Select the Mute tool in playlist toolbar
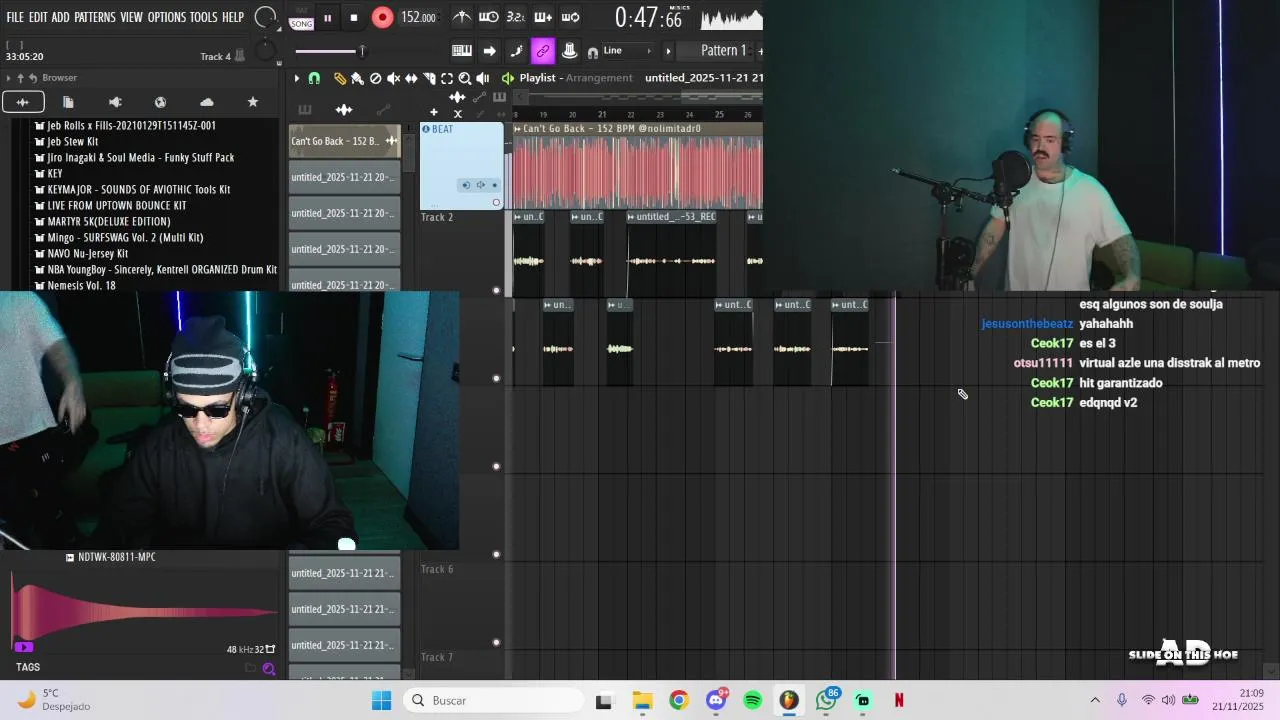This screenshot has width=1280, height=720. [x=393, y=78]
